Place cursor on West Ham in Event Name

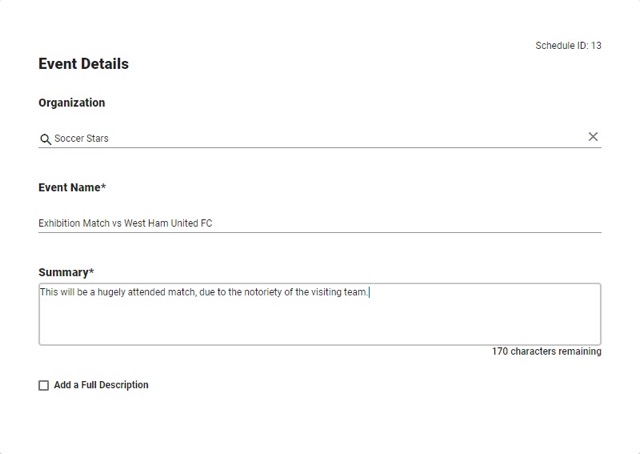146,223
